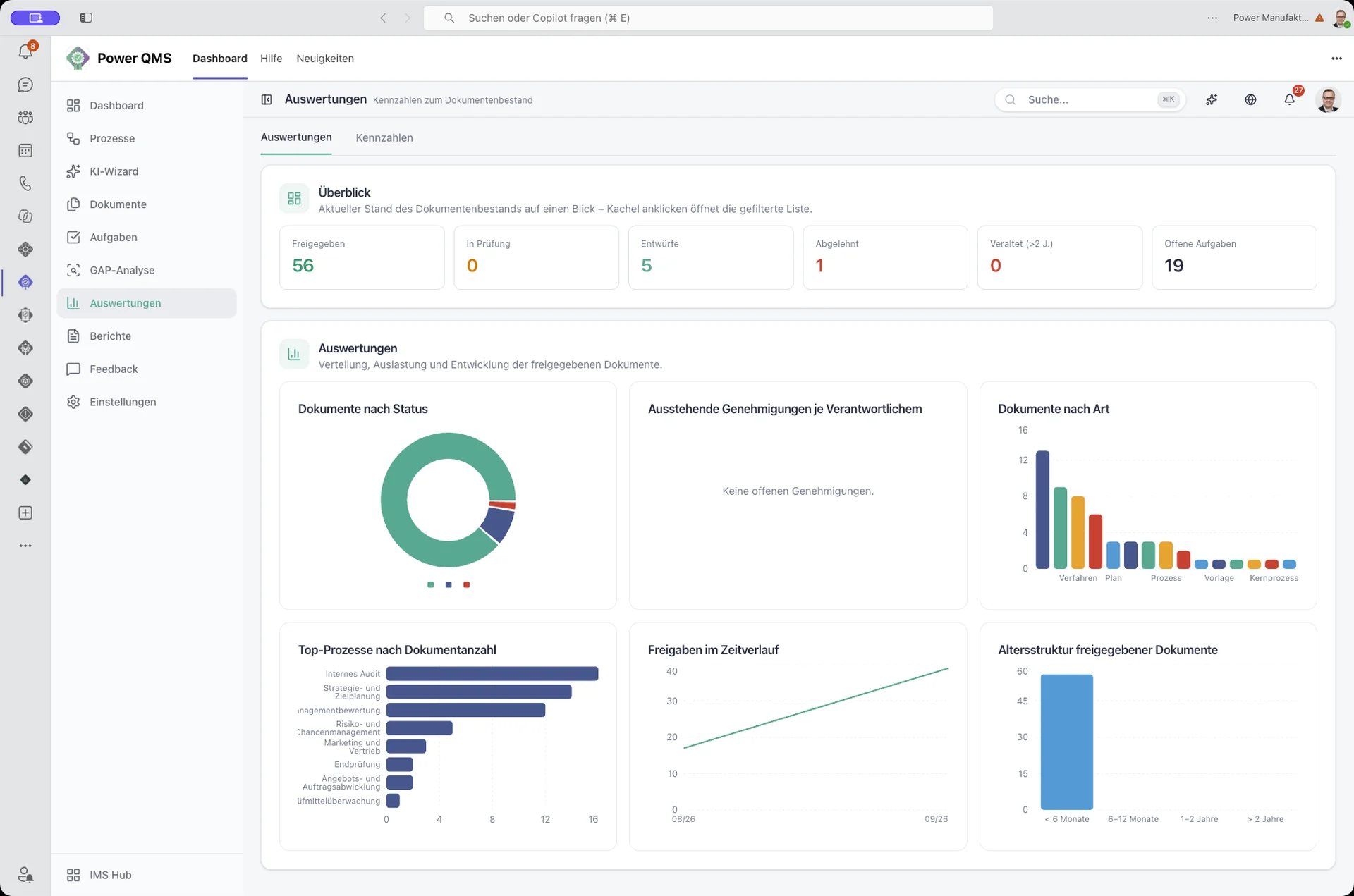Open Dokumente in the sidebar
The image size is (1354, 896).
147,204
